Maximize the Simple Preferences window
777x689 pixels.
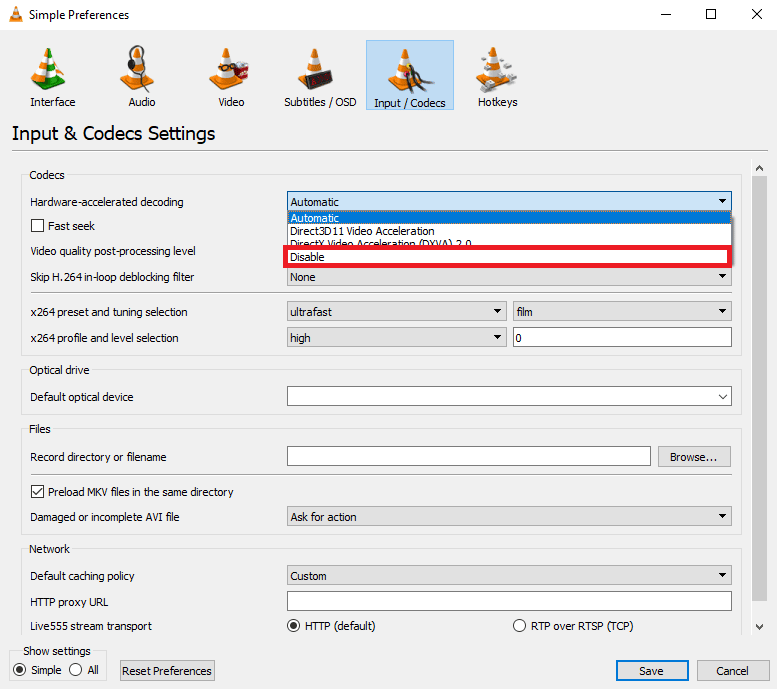click(x=711, y=14)
